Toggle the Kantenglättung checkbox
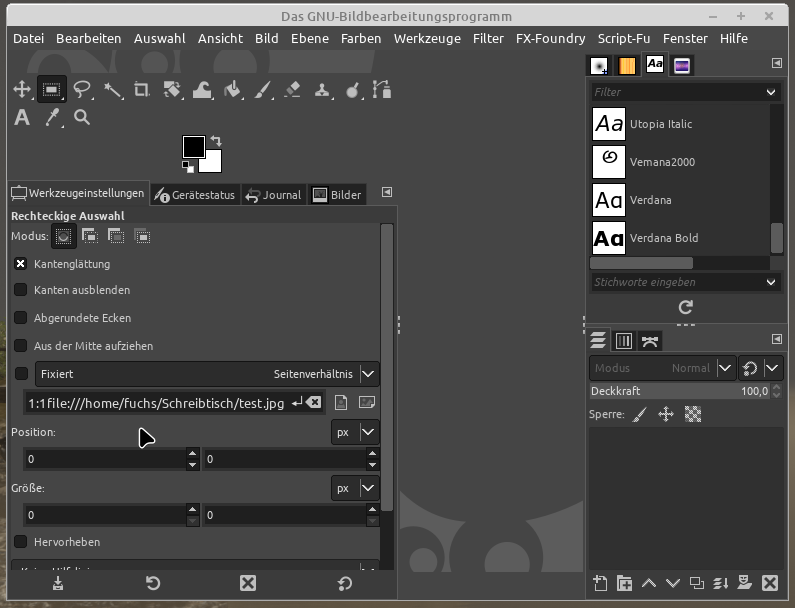The image size is (795, 608). pyautogui.click(x=20, y=264)
